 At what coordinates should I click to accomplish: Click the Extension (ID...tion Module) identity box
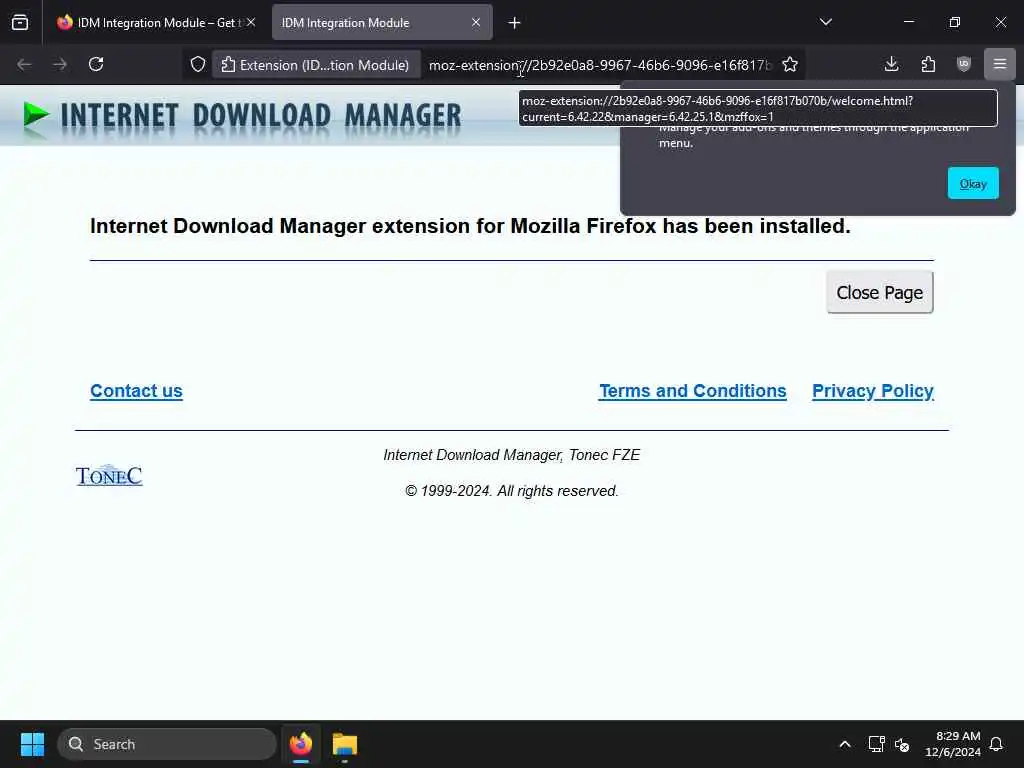316,65
